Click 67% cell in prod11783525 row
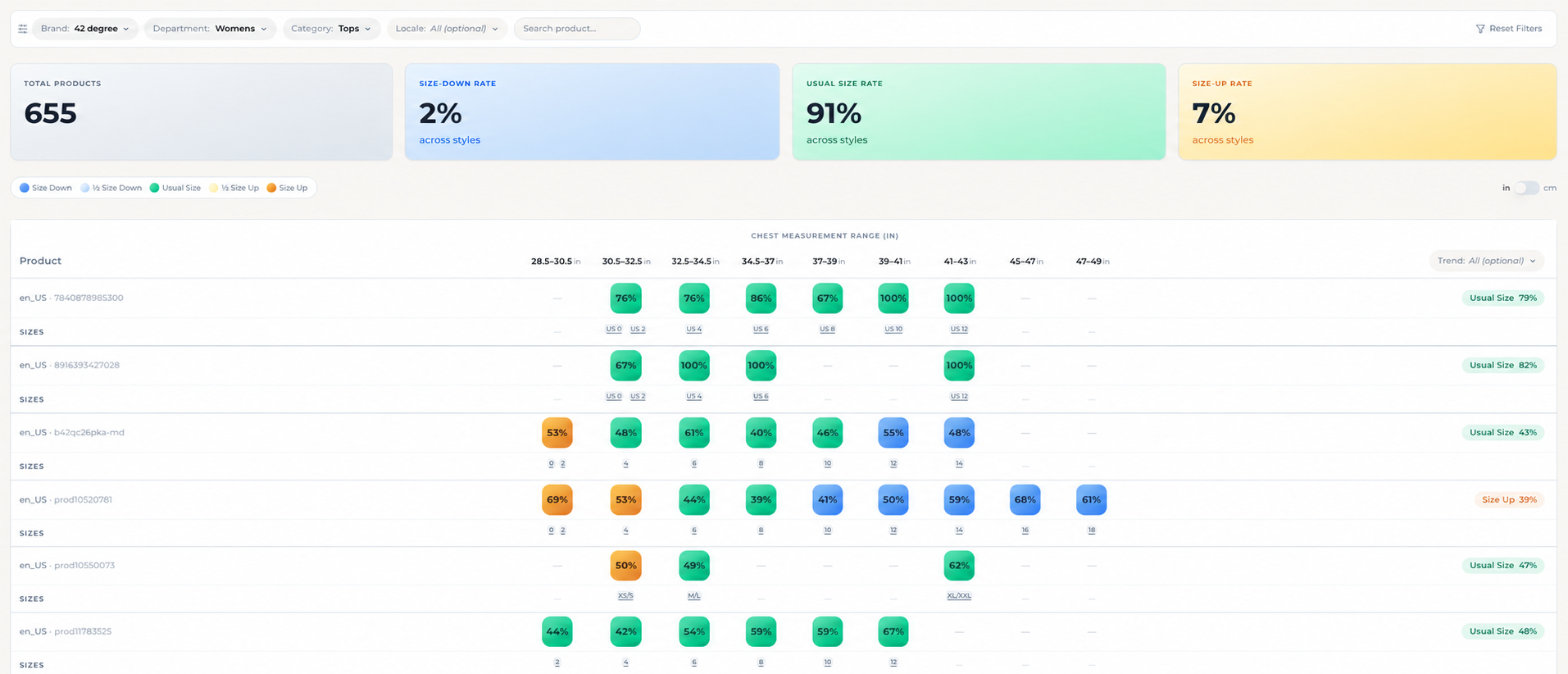 click(x=893, y=632)
